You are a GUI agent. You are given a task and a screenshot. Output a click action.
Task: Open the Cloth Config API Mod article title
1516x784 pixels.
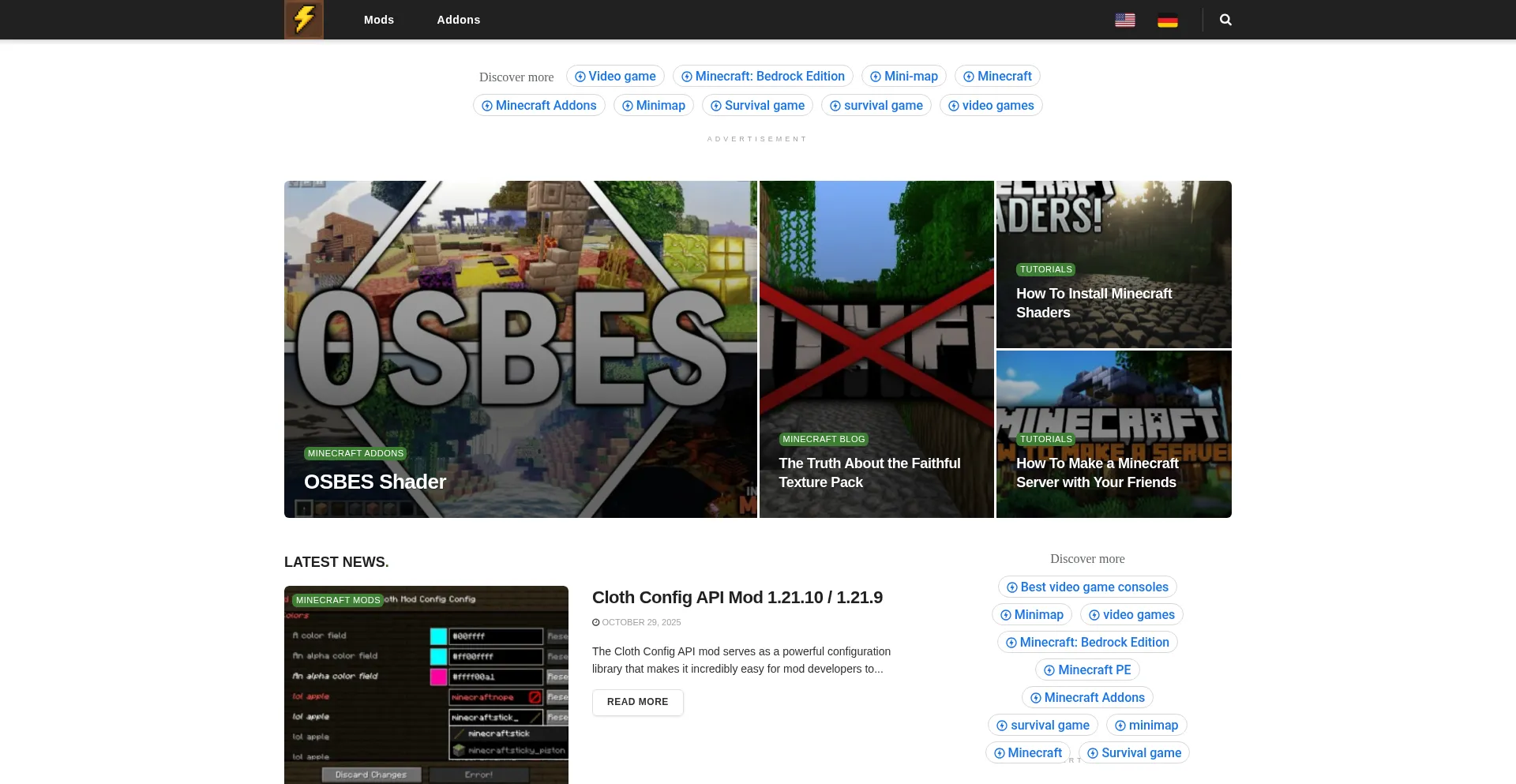[x=737, y=598]
